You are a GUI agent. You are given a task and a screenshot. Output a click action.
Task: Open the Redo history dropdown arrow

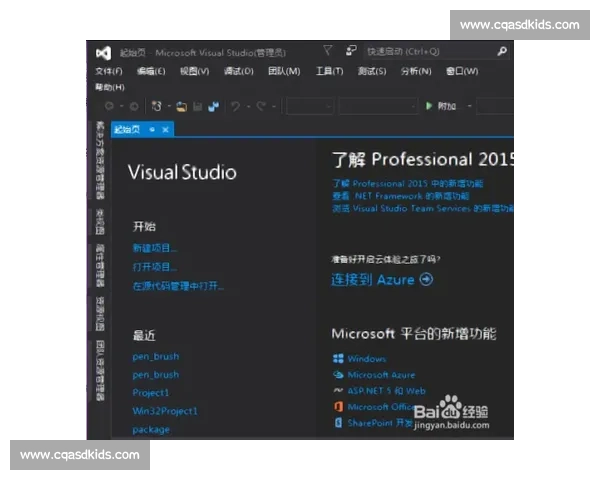(x=274, y=106)
